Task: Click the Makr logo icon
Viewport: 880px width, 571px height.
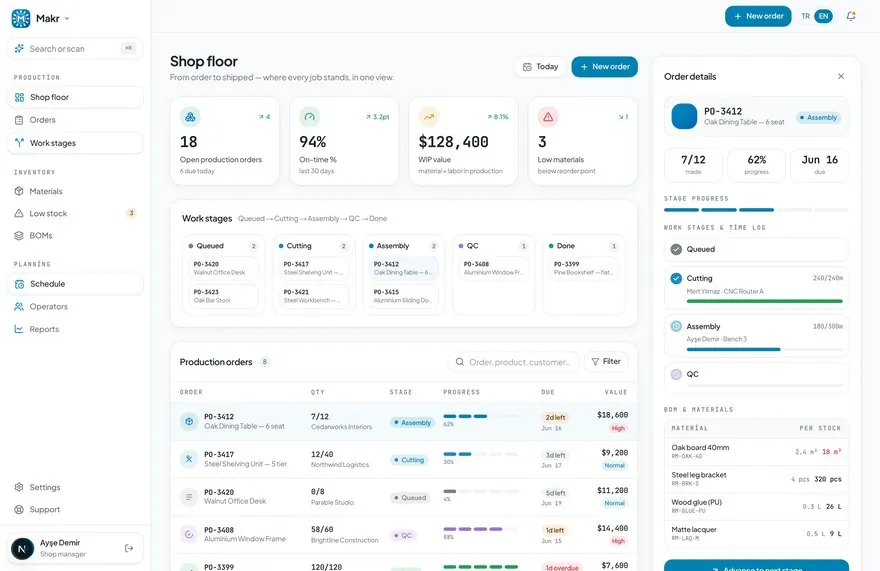Action: coord(21,19)
